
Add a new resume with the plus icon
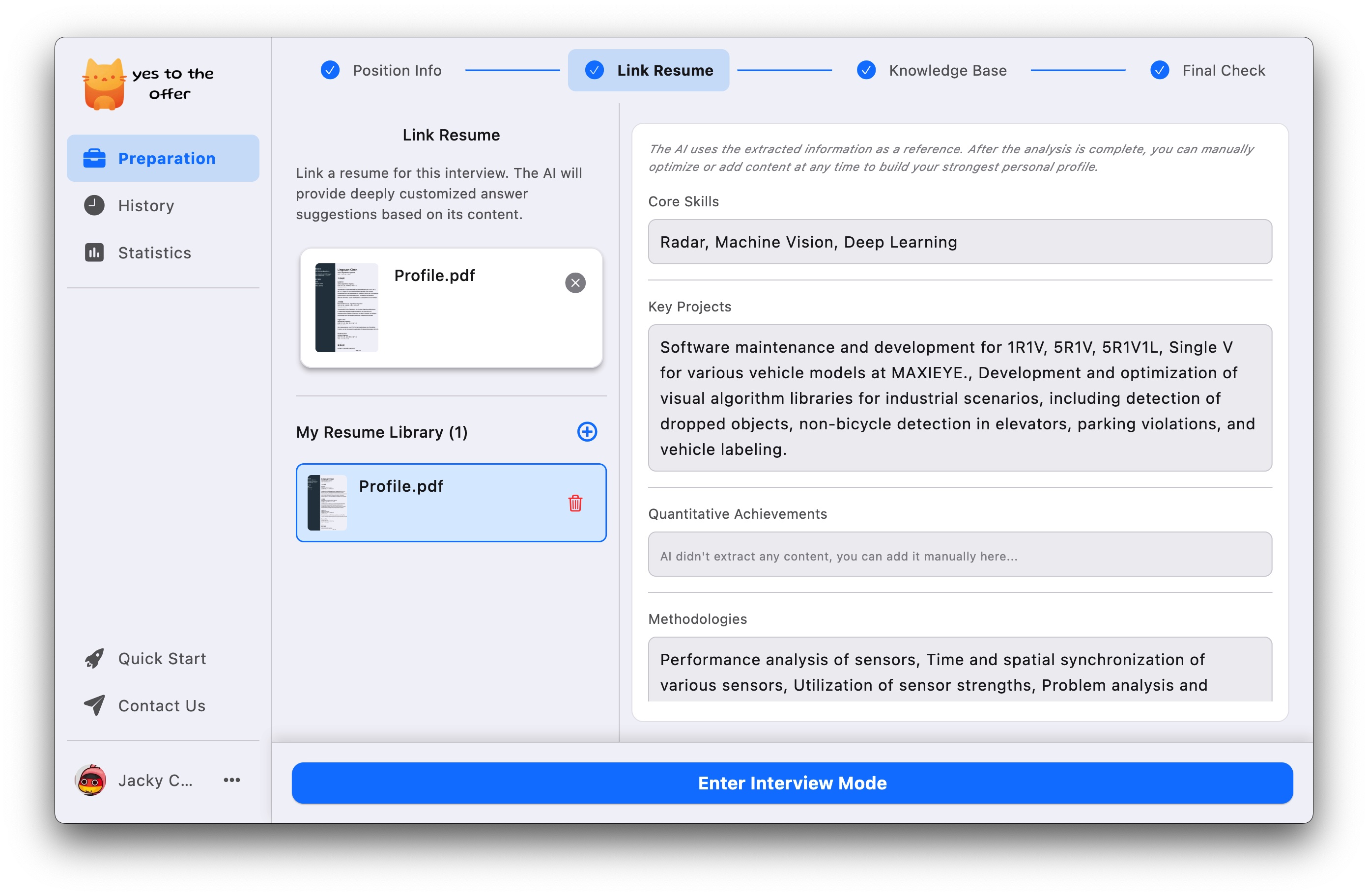[x=587, y=432]
